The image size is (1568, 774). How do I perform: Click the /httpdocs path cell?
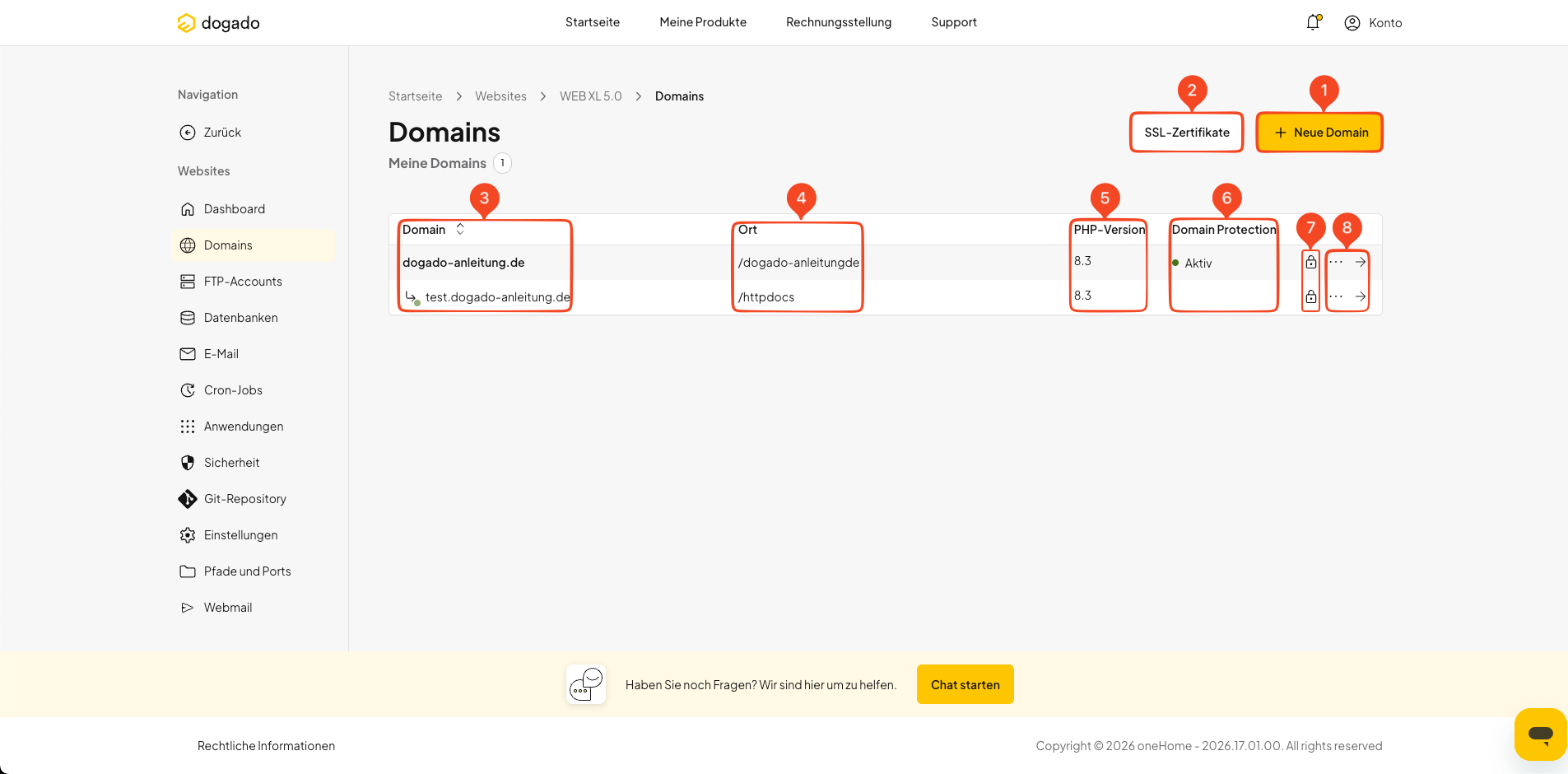point(766,297)
